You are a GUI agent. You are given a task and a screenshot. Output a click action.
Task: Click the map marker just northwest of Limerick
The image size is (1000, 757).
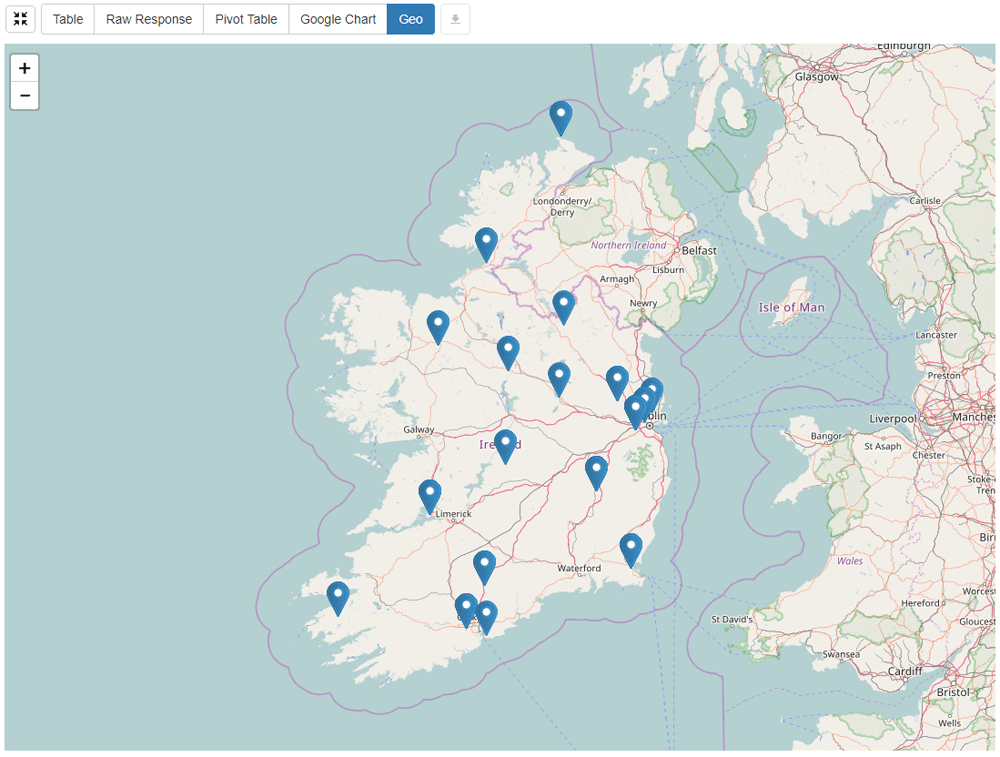point(430,497)
